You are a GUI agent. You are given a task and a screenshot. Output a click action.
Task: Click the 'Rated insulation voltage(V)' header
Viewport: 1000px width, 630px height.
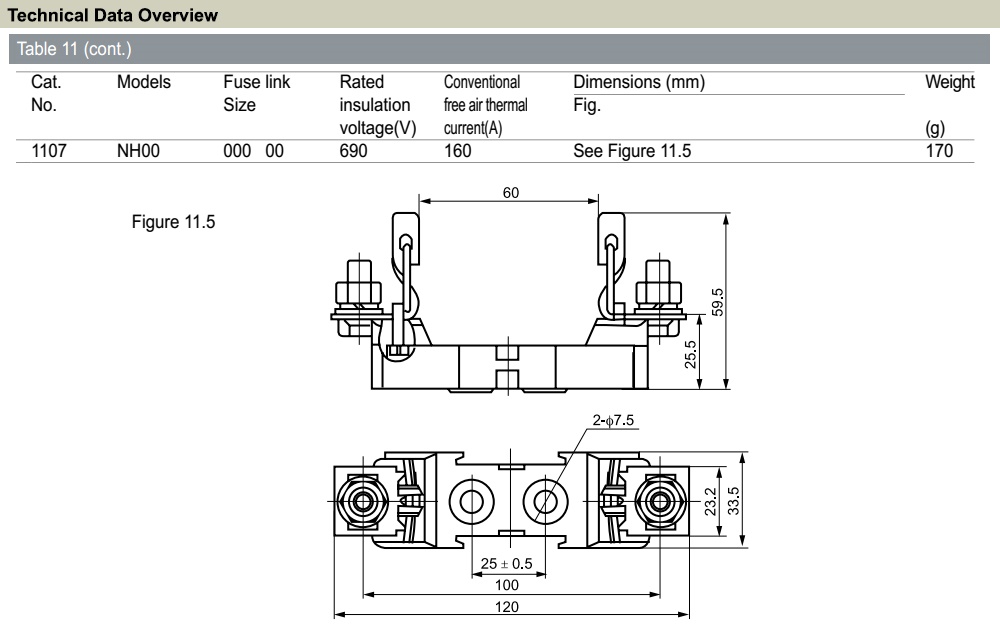378,105
